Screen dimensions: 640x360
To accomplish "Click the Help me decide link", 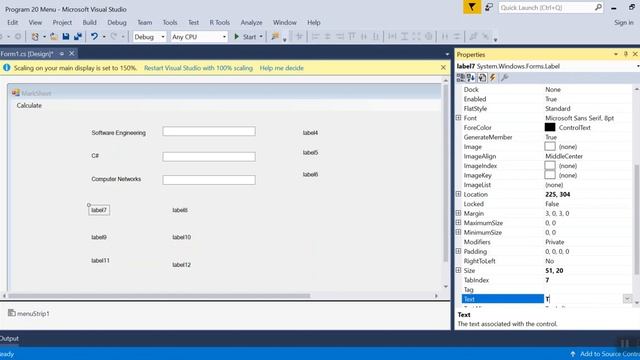I will tap(282, 68).
